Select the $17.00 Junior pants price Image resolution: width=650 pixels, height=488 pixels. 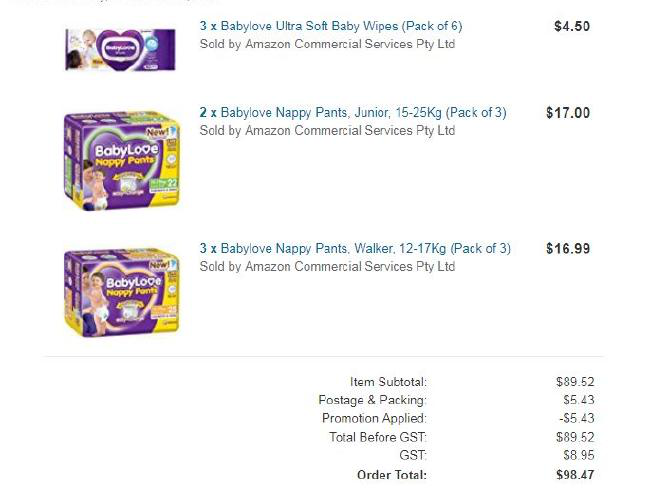pyautogui.click(x=568, y=113)
